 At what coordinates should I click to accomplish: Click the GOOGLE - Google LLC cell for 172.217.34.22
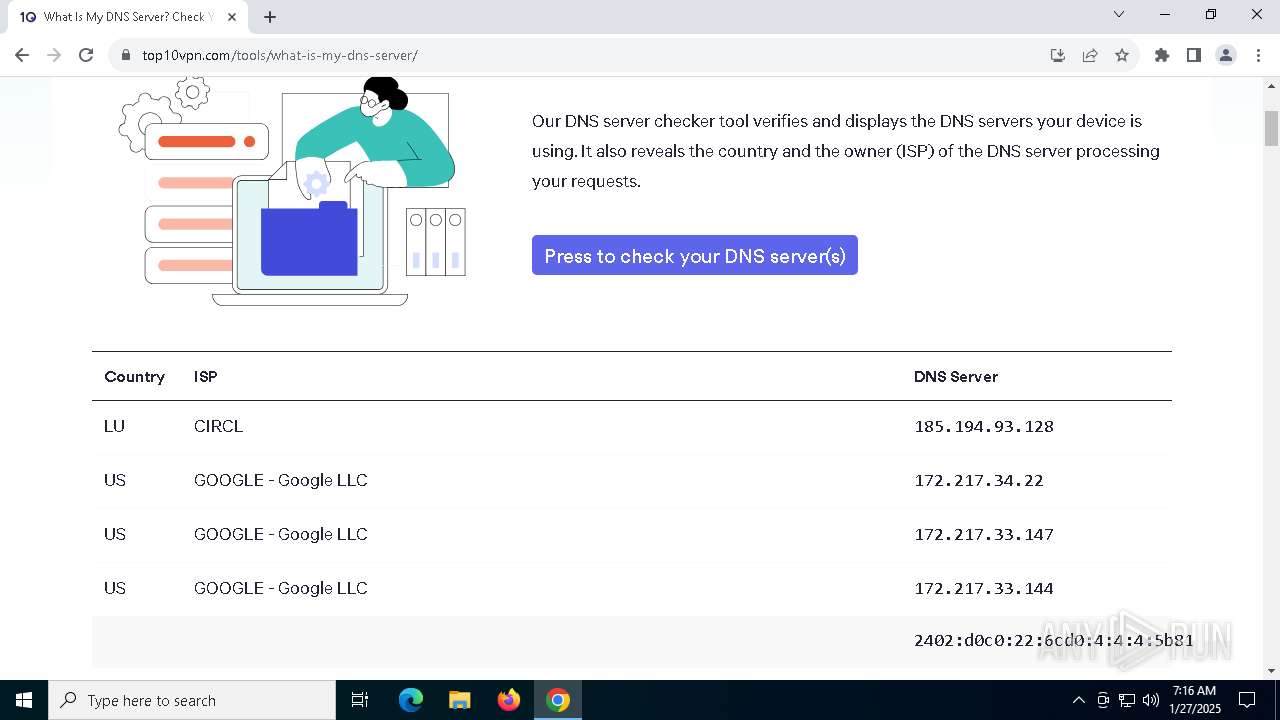pos(281,480)
